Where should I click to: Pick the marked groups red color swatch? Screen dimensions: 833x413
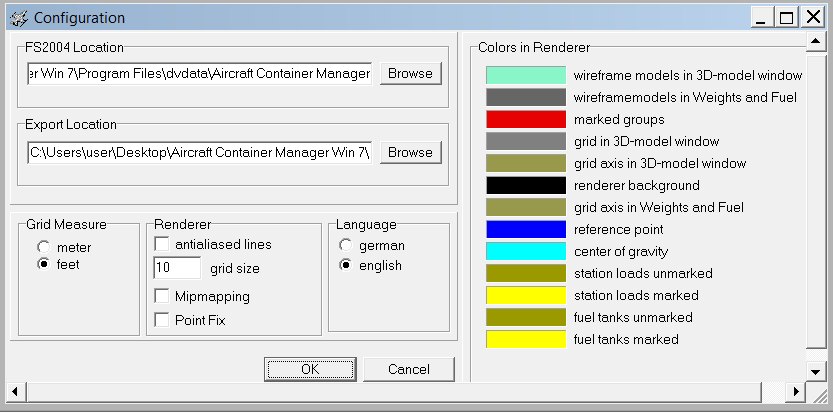coord(526,120)
